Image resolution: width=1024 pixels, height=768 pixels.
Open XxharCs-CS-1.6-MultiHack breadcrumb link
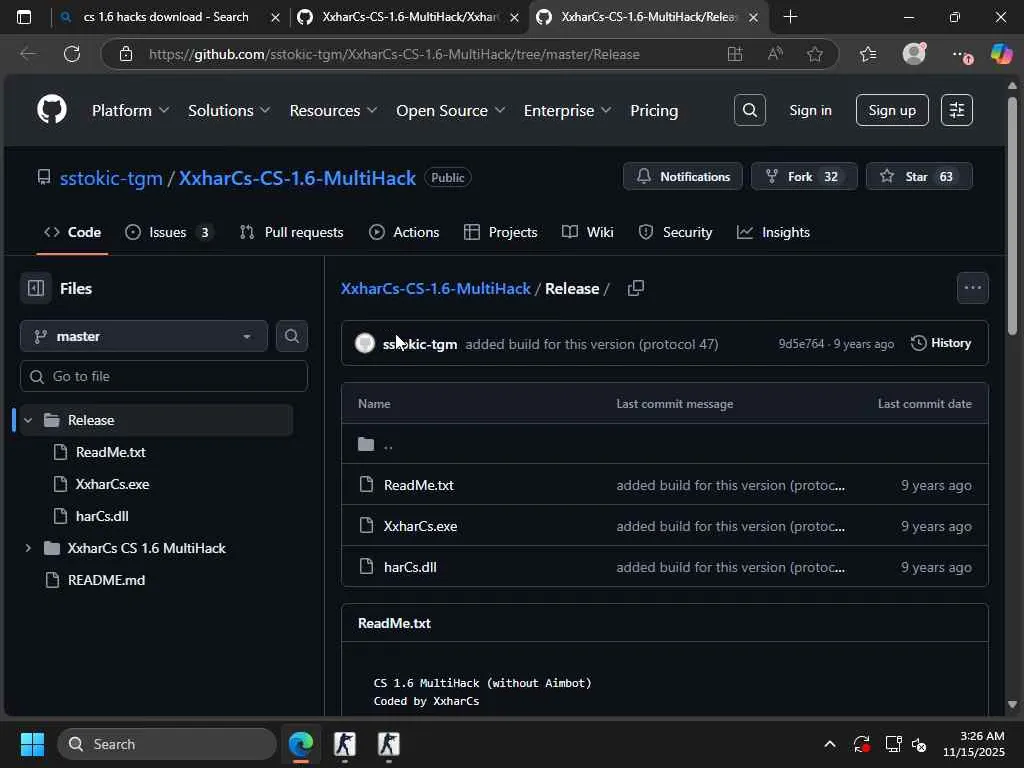point(436,288)
